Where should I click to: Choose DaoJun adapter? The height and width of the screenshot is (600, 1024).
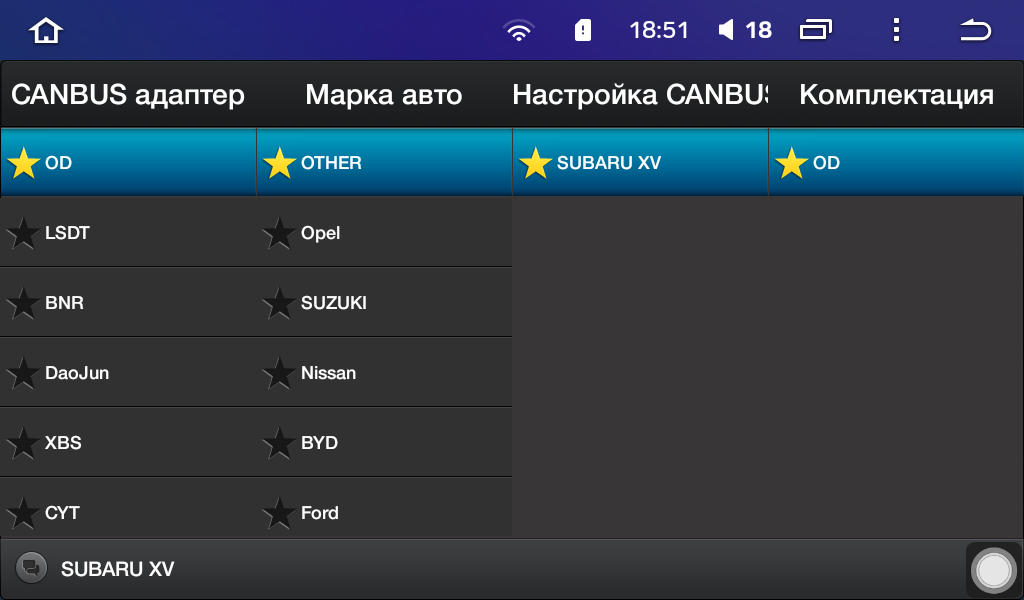(128, 372)
